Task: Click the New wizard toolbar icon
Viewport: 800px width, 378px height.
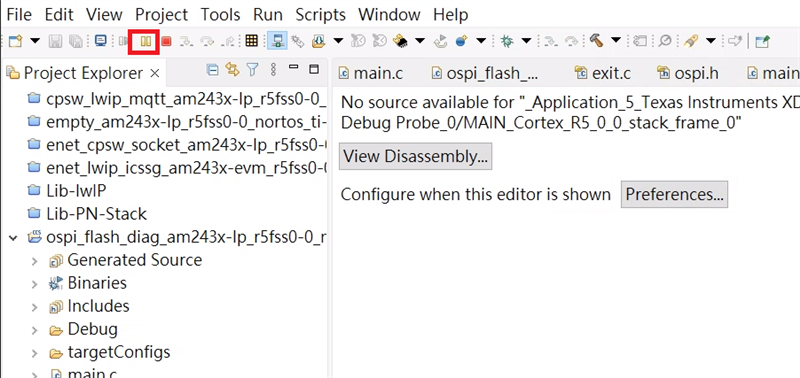Action: pos(16,41)
